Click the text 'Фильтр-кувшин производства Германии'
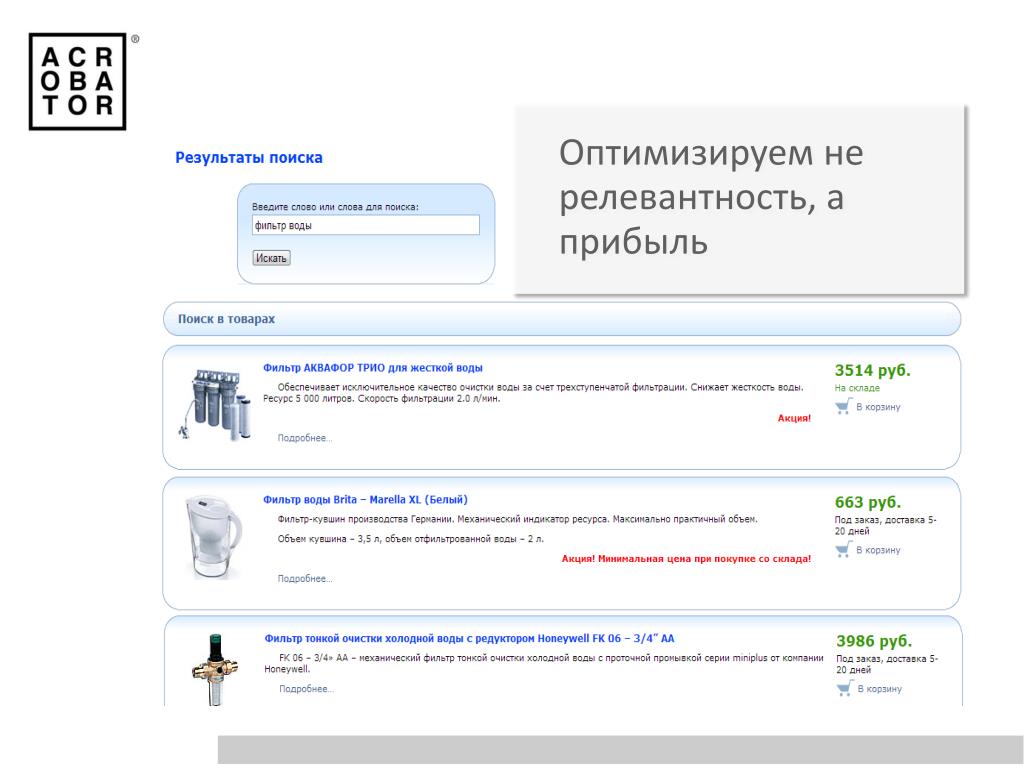Screen dimensions: 1024x768 364,519
